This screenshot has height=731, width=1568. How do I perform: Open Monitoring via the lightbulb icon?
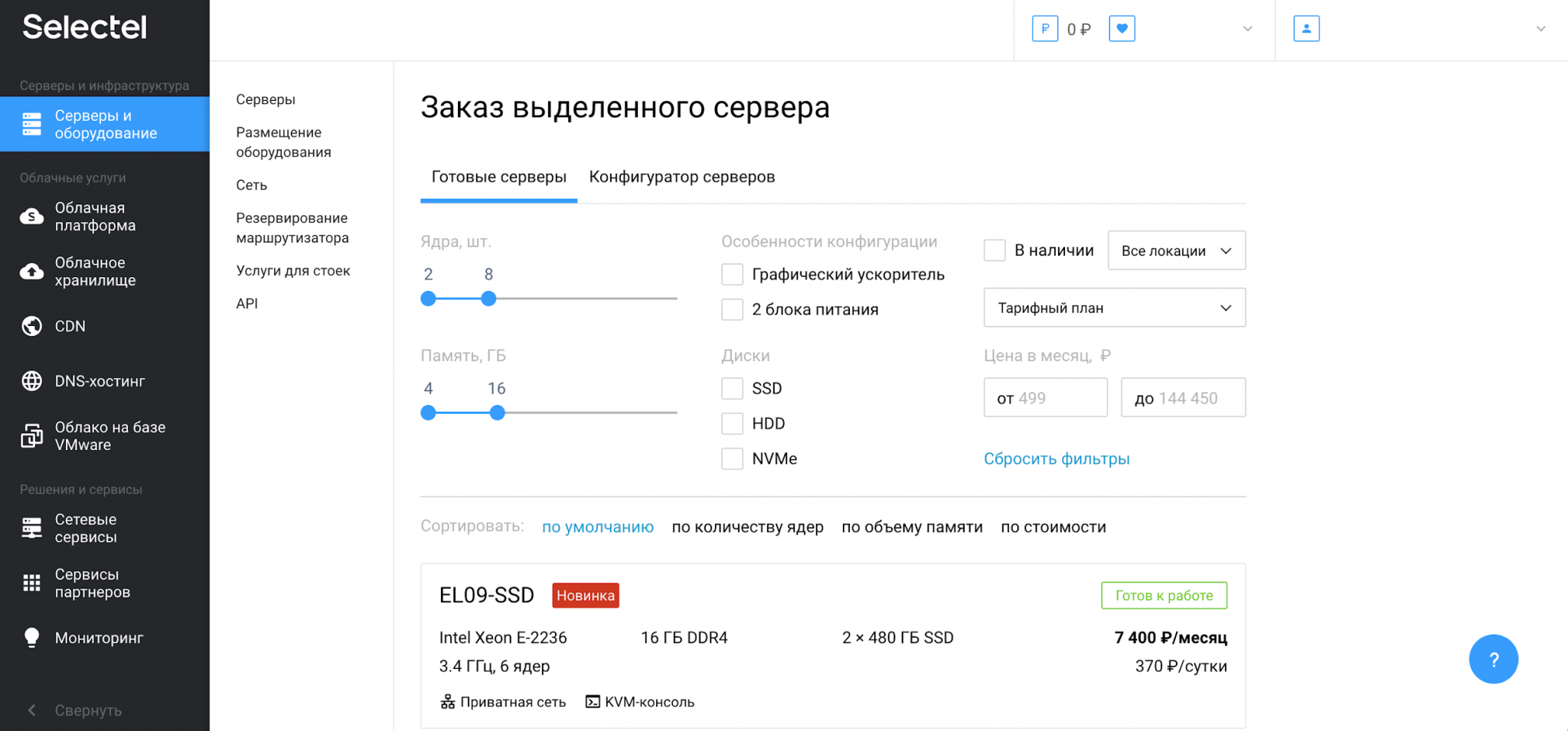click(31, 638)
